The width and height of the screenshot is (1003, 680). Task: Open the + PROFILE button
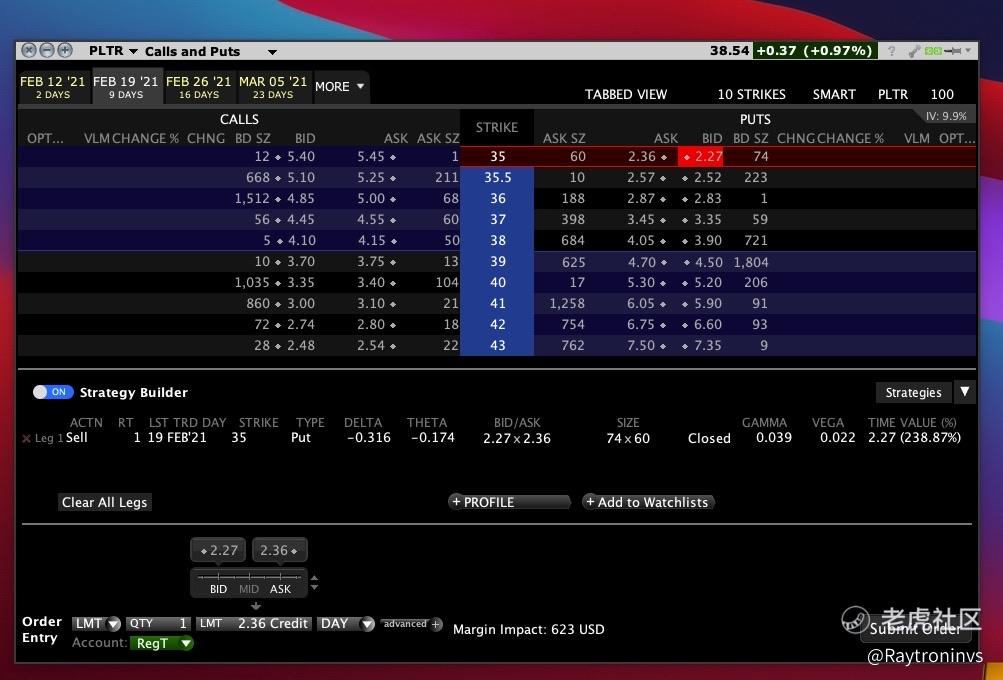(509, 502)
